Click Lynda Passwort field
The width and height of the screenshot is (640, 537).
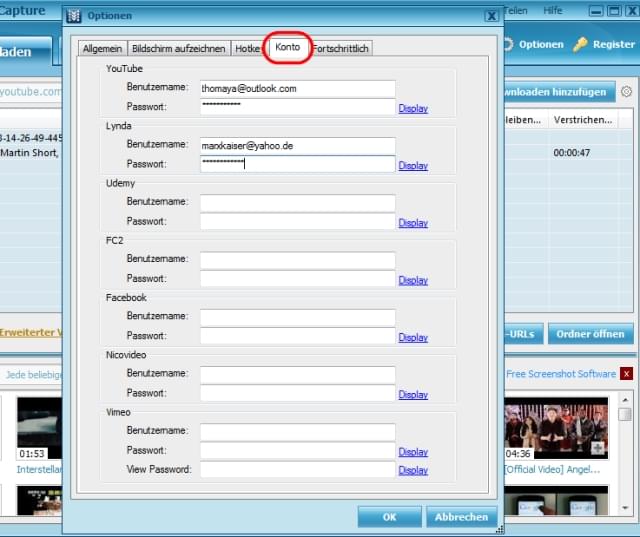(298, 164)
